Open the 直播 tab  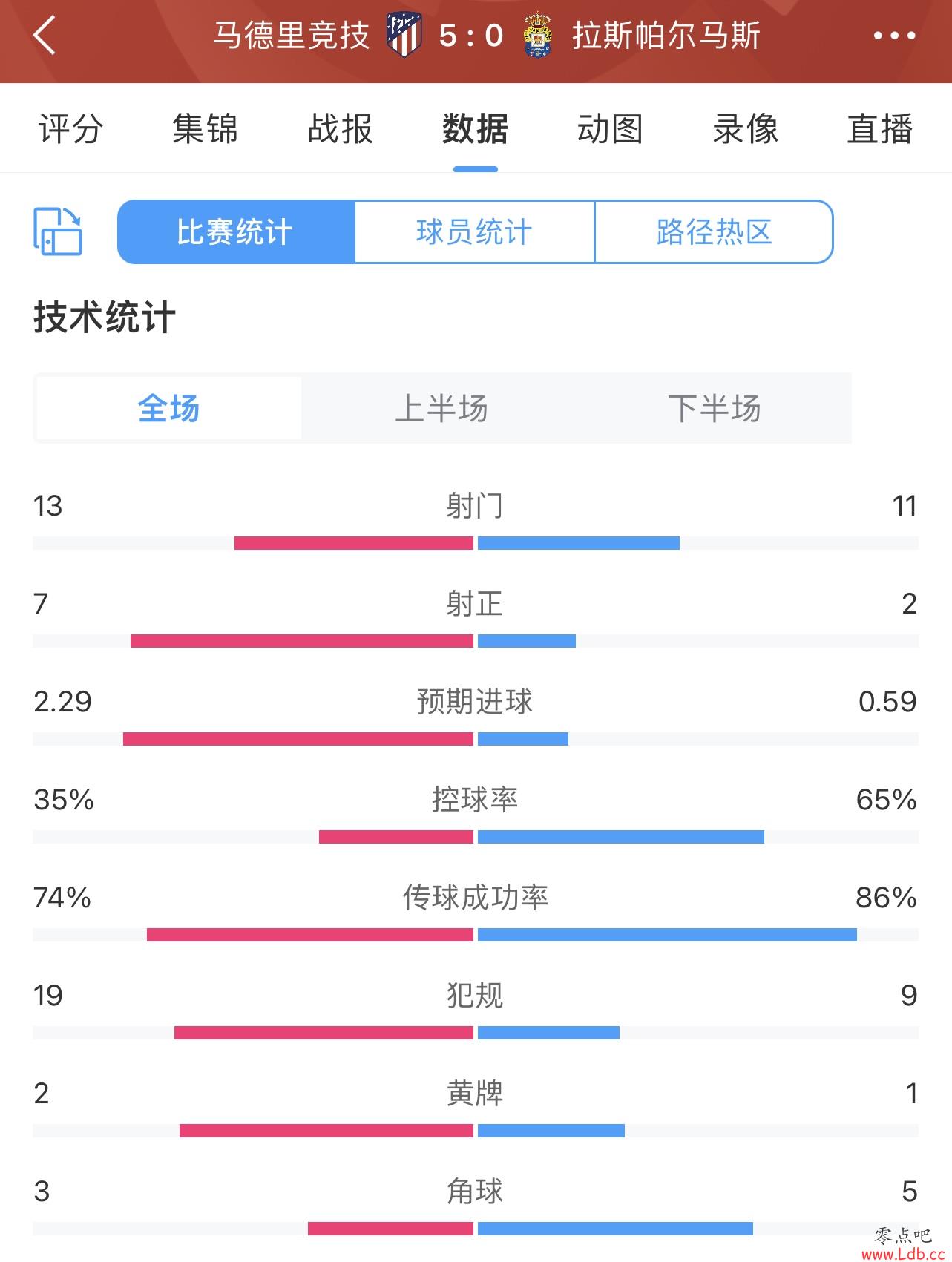point(880,129)
